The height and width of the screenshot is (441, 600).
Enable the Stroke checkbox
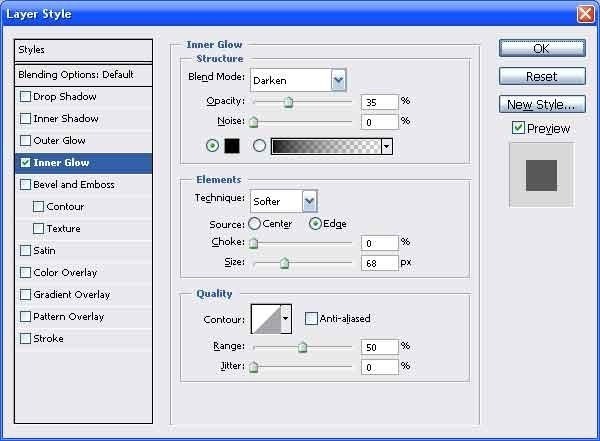(x=25, y=338)
